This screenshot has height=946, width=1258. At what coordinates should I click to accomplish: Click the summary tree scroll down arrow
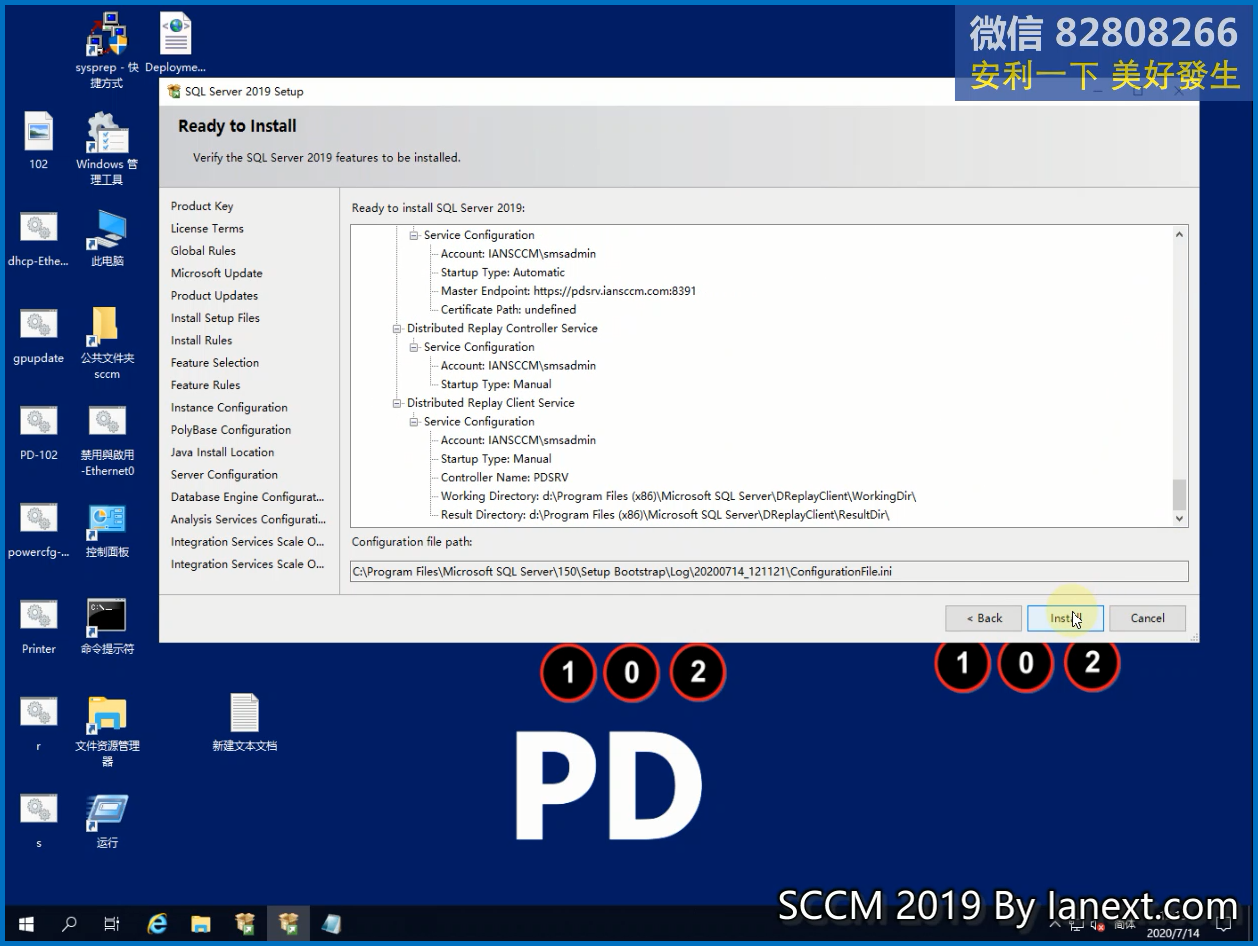(1179, 519)
